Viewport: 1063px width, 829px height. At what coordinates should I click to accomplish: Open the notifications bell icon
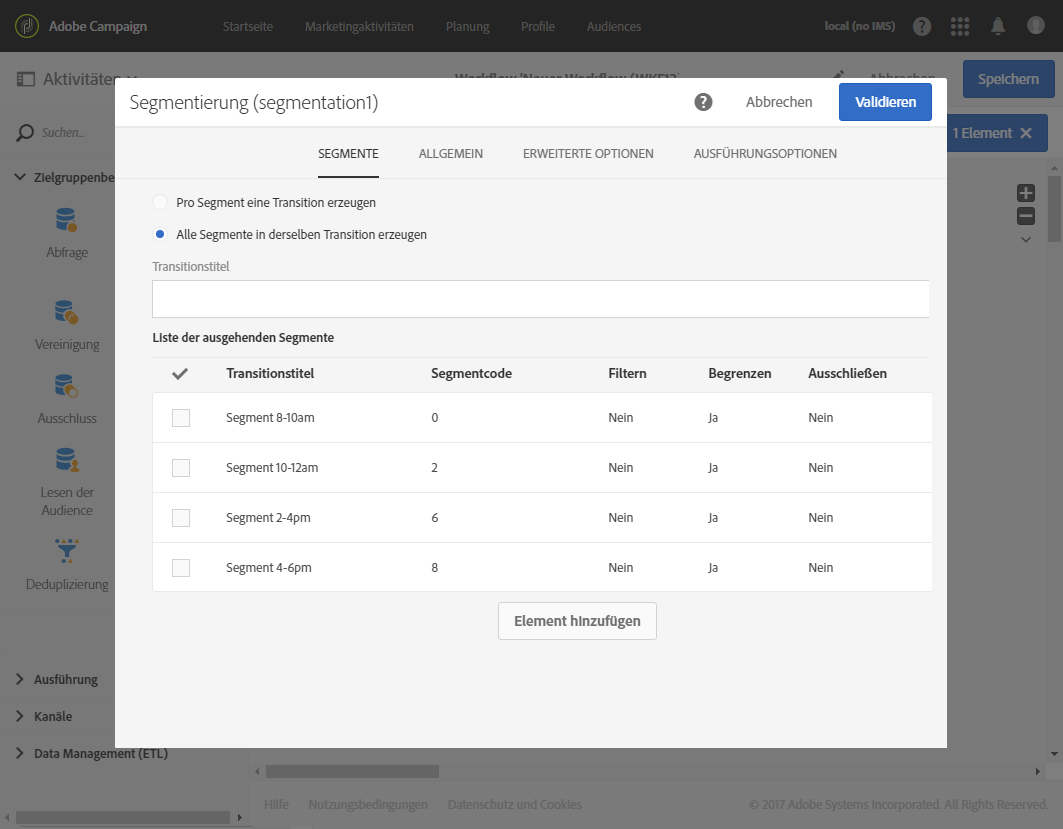tap(998, 26)
